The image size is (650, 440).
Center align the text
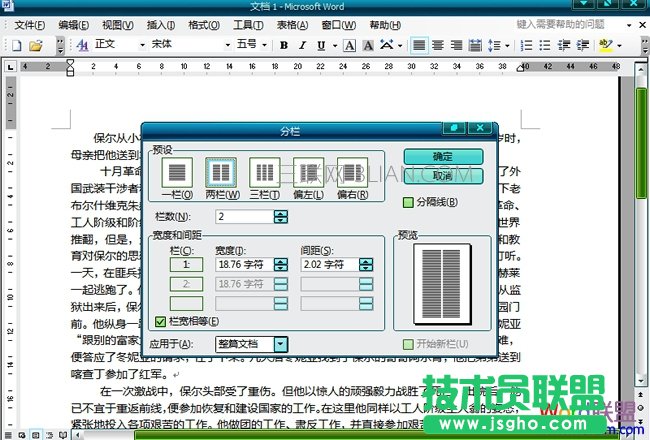tap(438, 45)
